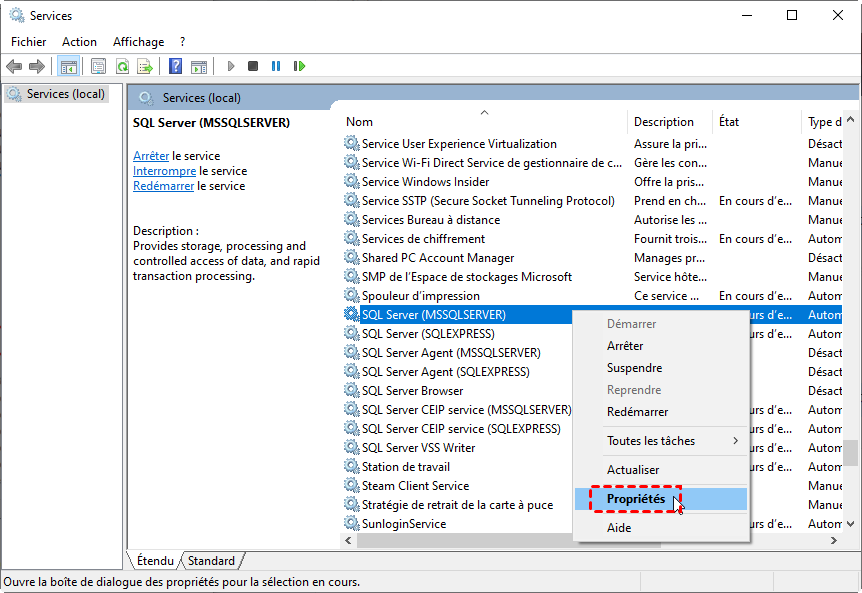Open Propriétés from the context menu

click(x=661, y=499)
